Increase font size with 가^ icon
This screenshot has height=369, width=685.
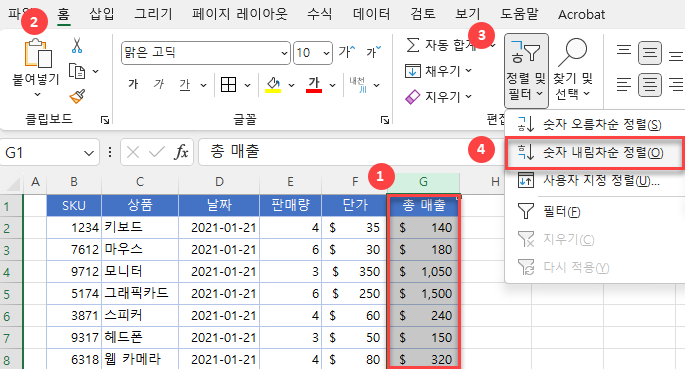click(347, 52)
